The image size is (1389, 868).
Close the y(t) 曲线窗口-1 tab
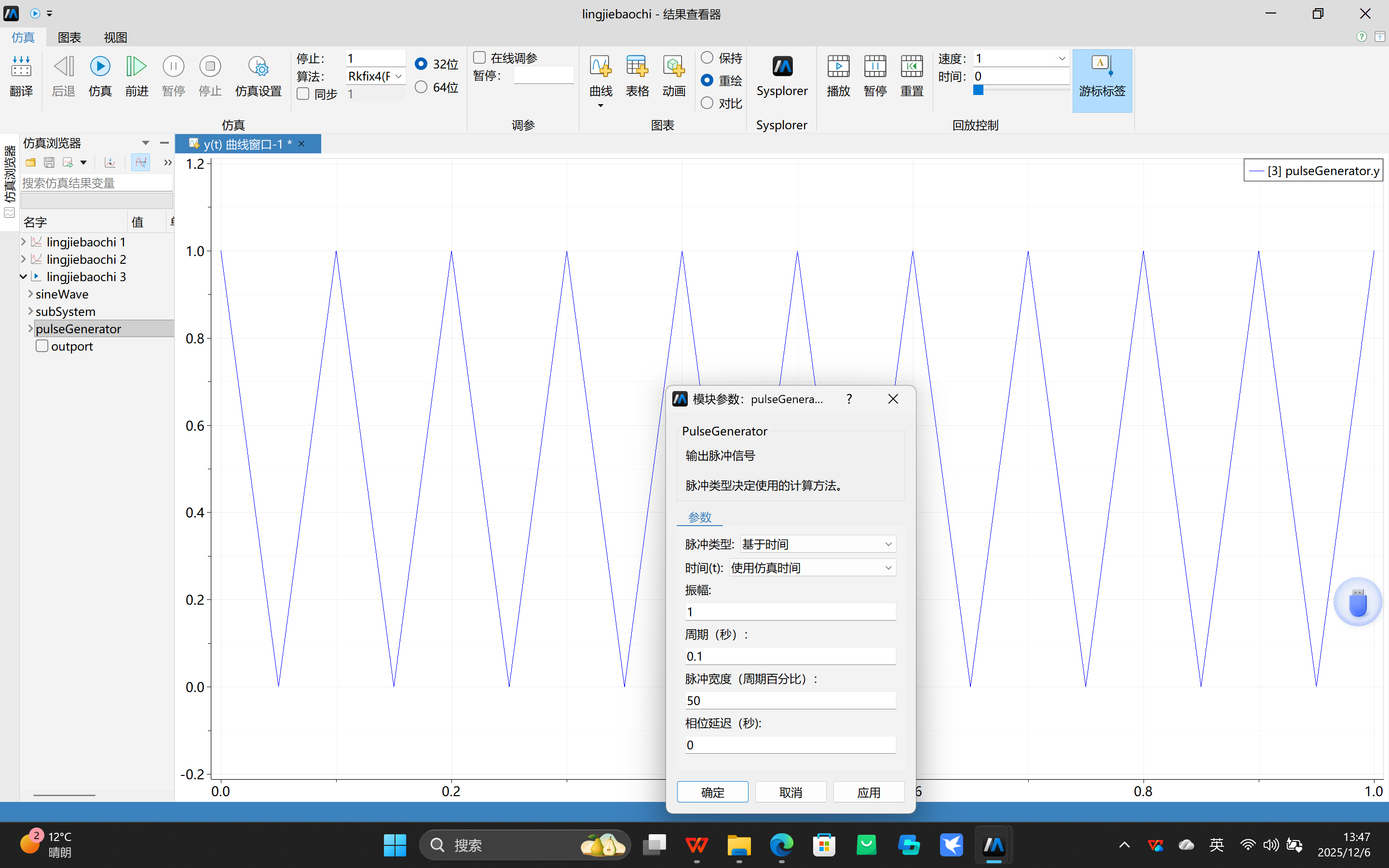point(301,144)
